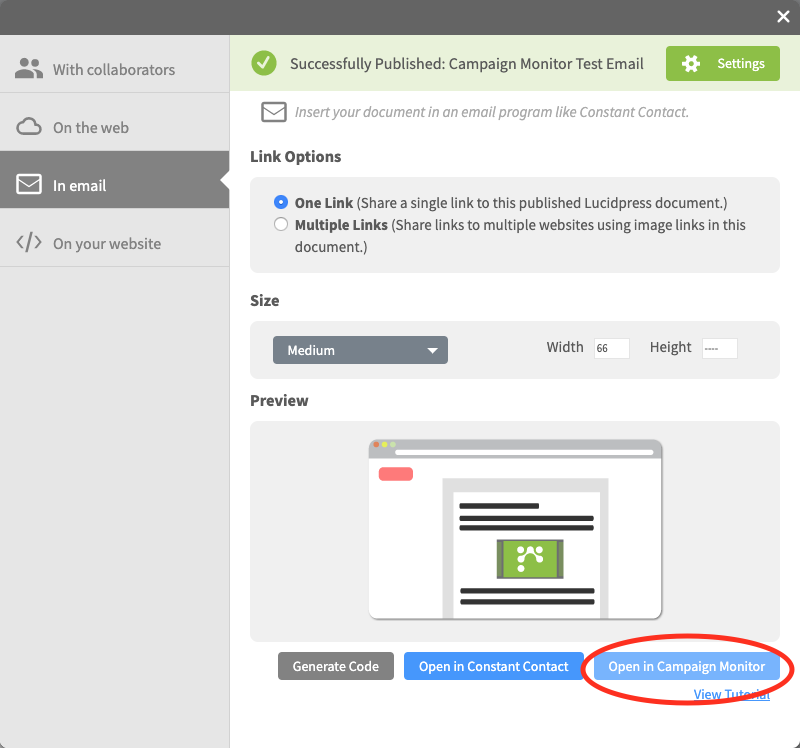Click the code brackets icon for website embed
800x748 pixels.
click(x=29, y=242)
